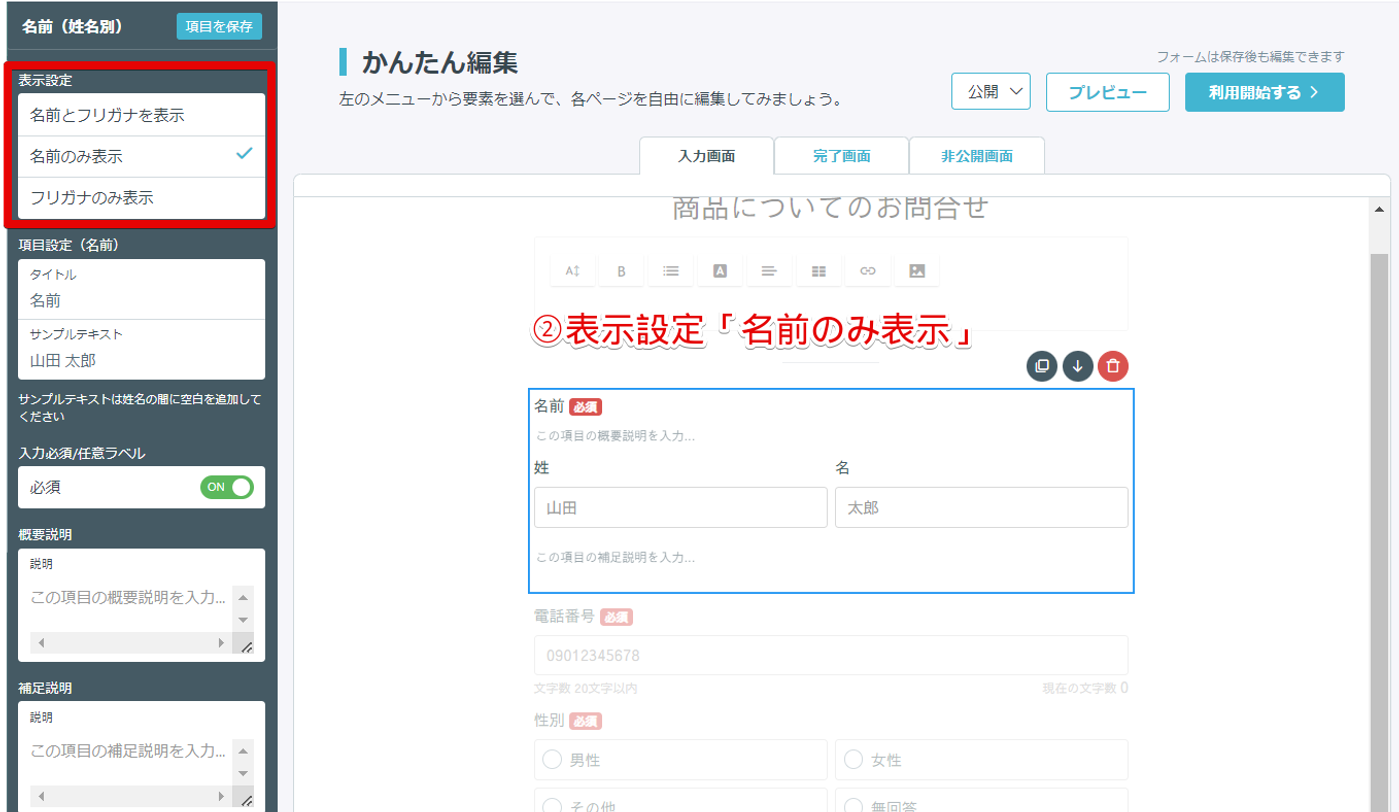Click the 文字数 20文字以内 hint

coord(586,688)
